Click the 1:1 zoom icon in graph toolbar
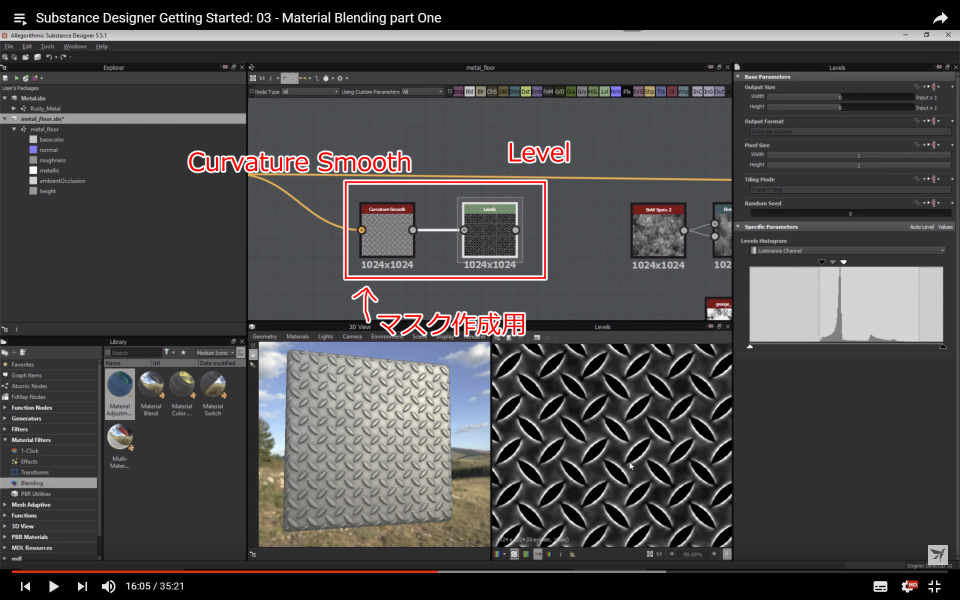Image resolution: width=960 pixels, height=600 pixels. tap(262, 78)
